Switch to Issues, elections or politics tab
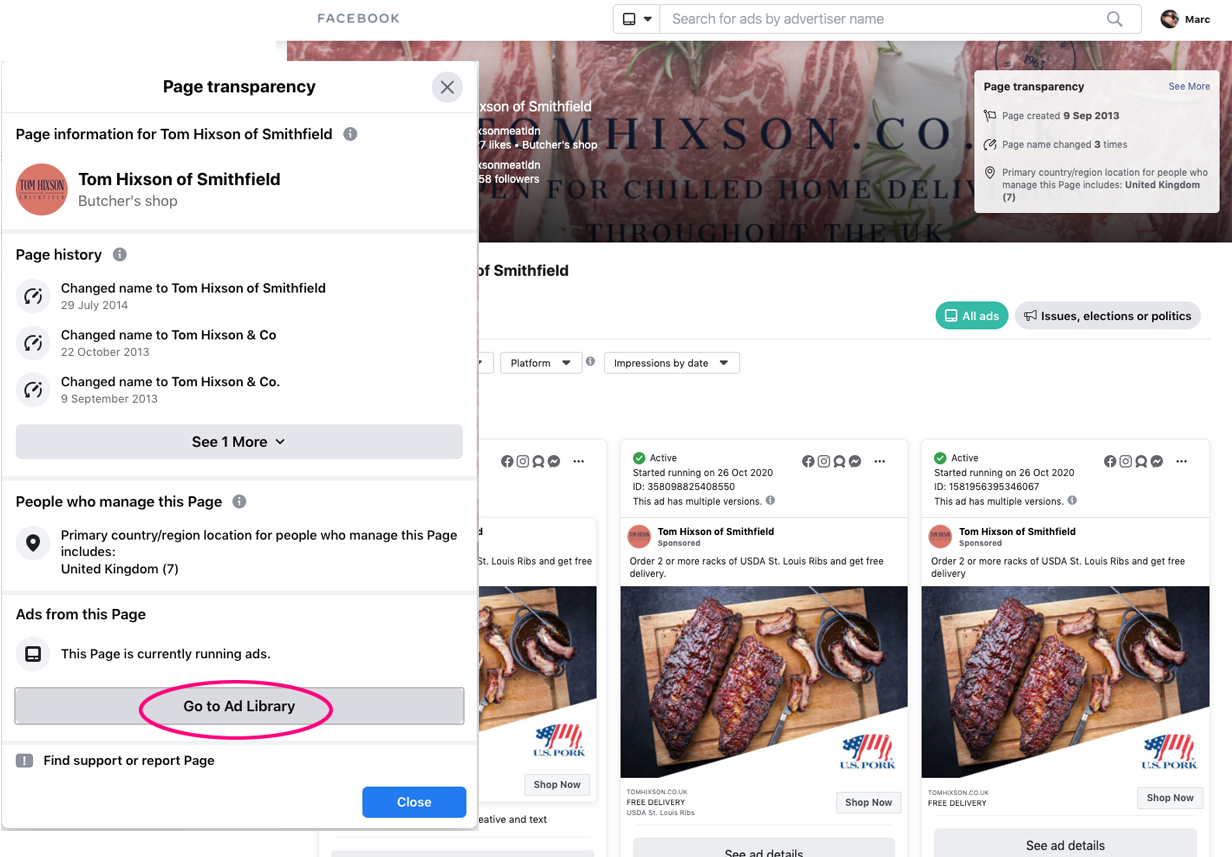Viewport: 1232px width, 857px height. pos(1107,316)
